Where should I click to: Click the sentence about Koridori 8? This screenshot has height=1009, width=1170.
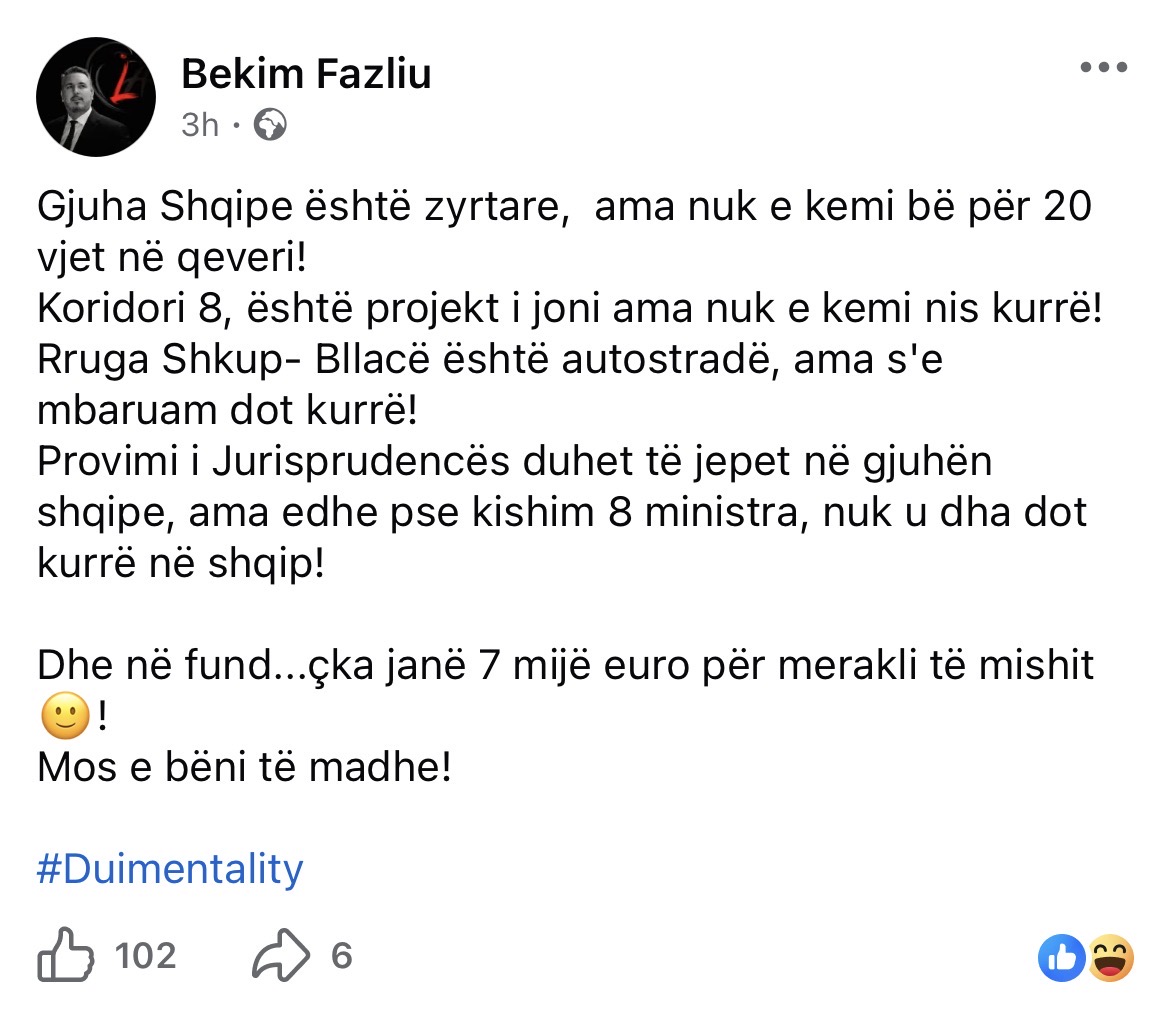[x=569, y=308]
